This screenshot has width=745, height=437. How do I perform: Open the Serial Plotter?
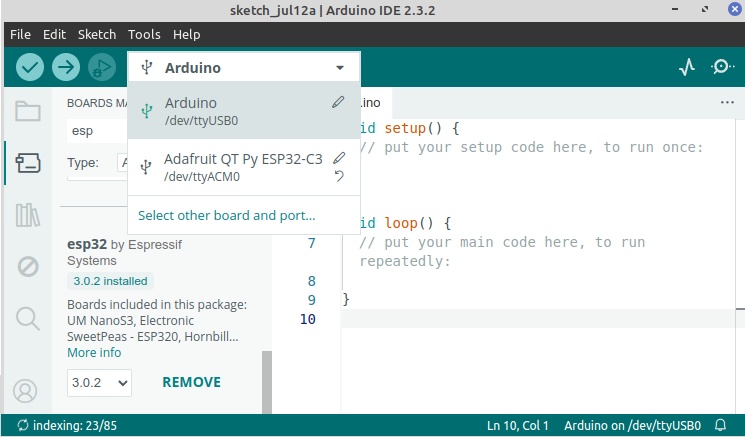point(686,68)
